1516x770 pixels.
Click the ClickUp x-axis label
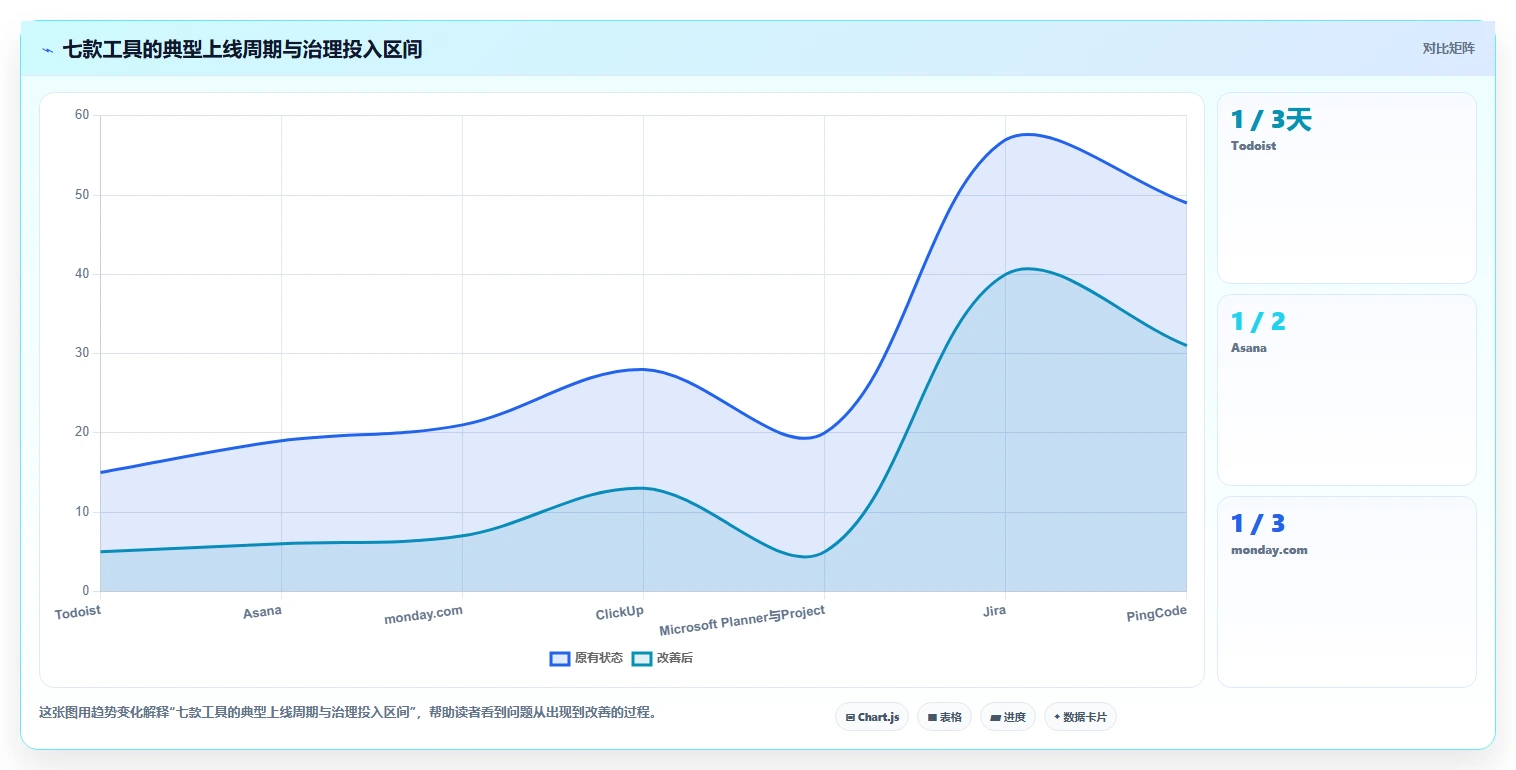620,612
